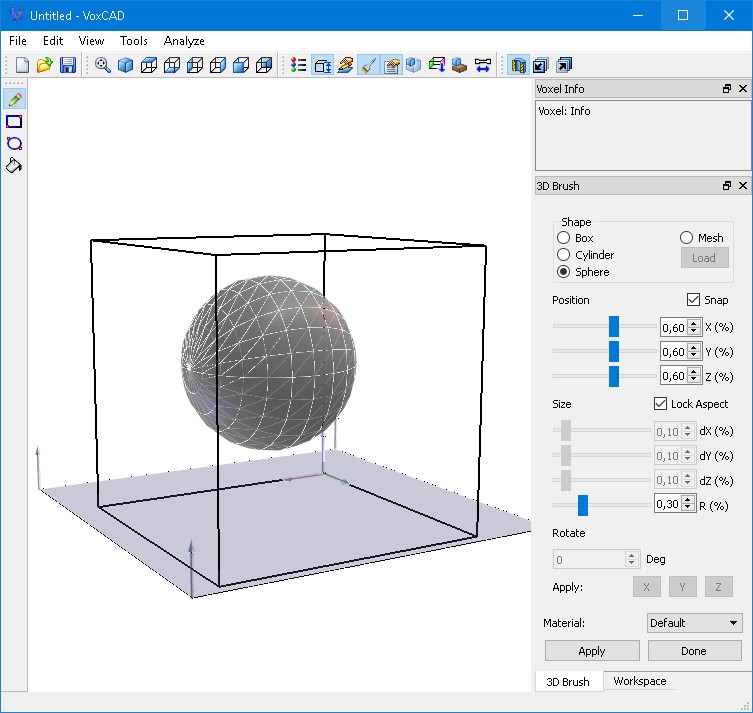Click the pencil-on-layers edit icon

click(345, 65)
